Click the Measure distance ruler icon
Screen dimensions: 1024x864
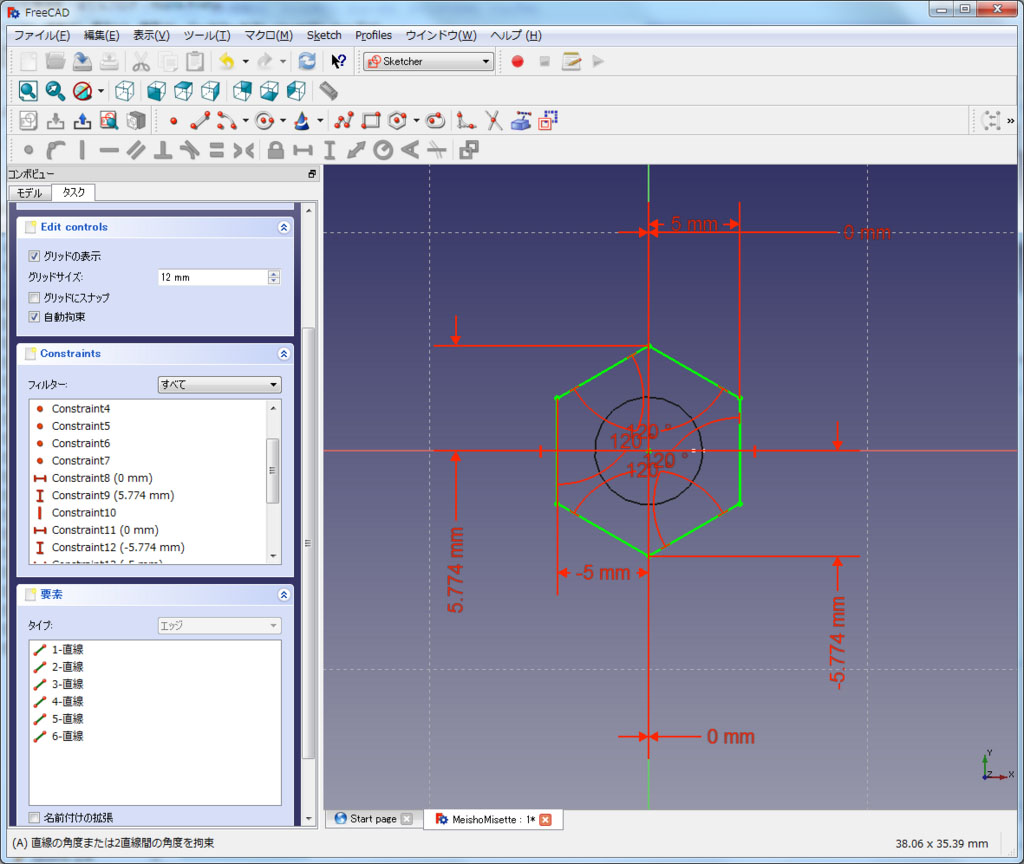[328, 91]
